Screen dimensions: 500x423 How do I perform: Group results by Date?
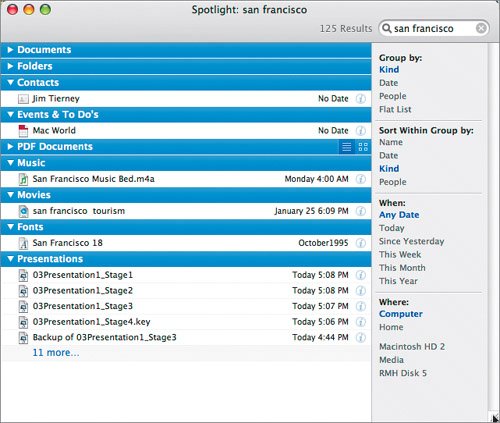pyautogui.click(x=388, y=83)
